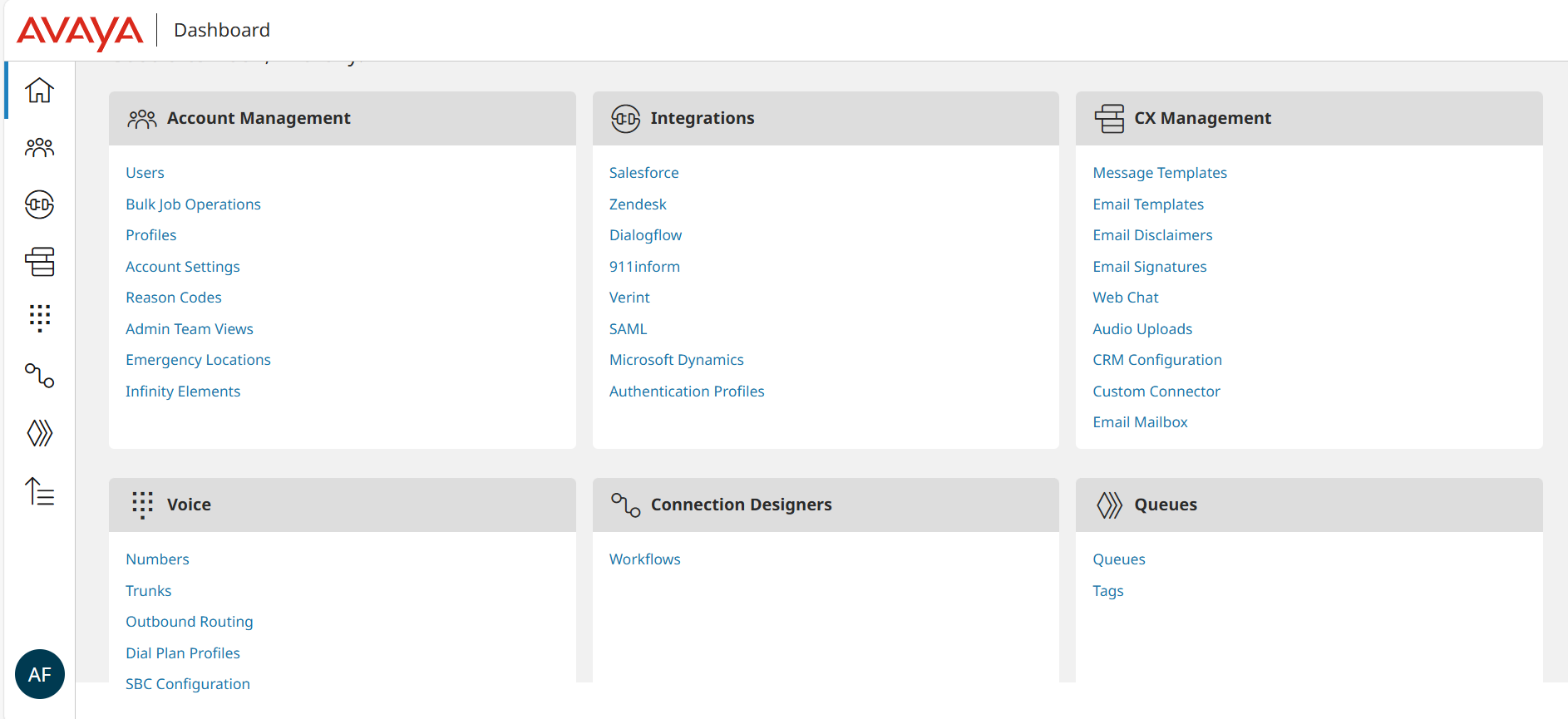Viewport: 1568px width, 719px height.
Task: Open the Home sidebar icon
Action: tap(39, 90)
